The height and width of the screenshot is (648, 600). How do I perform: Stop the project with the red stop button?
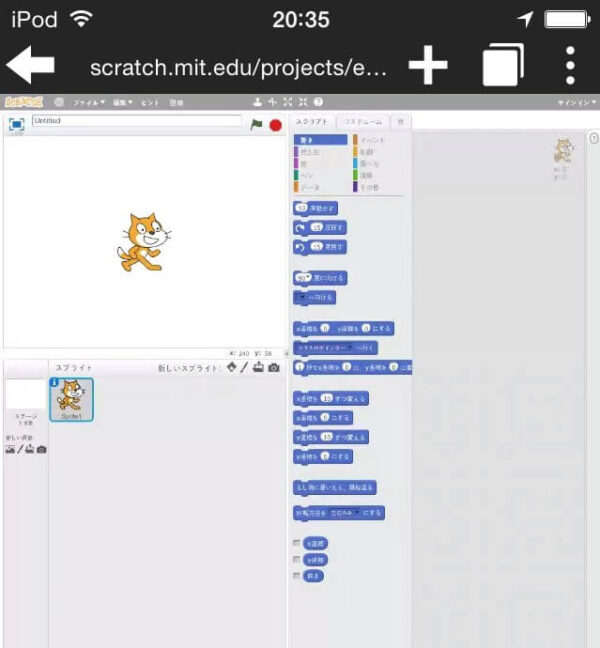276,125
